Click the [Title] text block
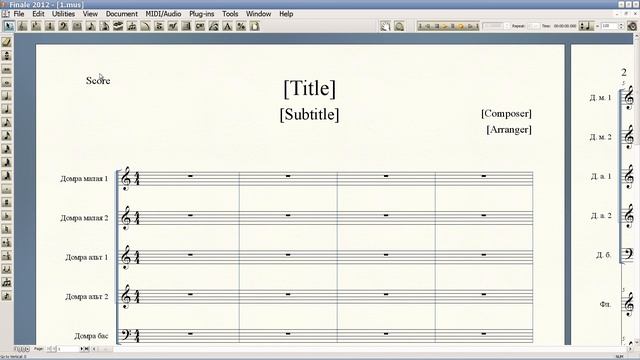This screenshot has width=640, height=360. tap(309, 88)
